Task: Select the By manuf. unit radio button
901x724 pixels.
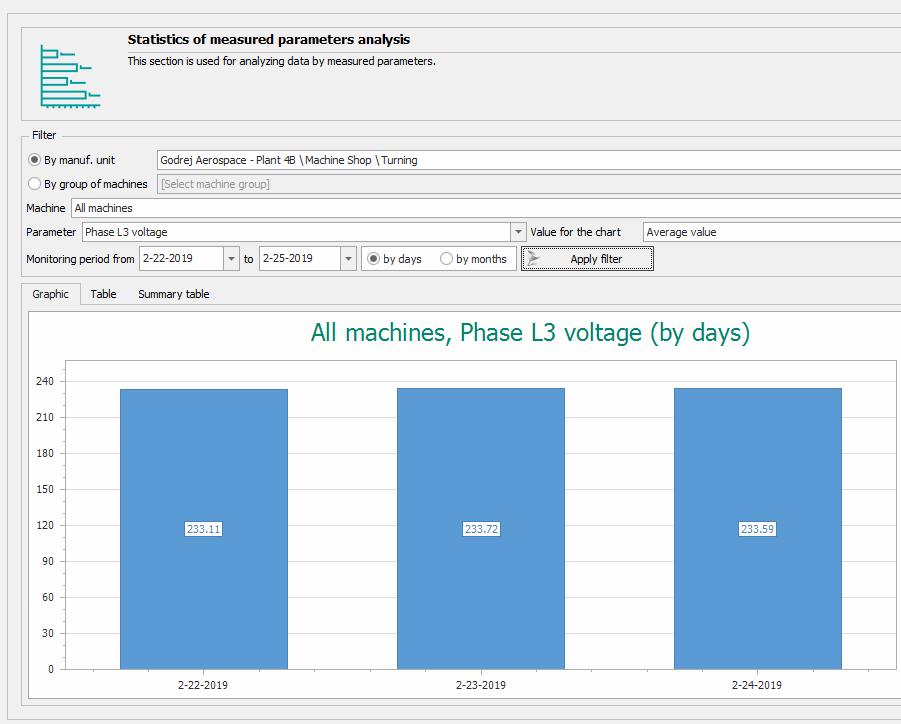Action: 34,160
